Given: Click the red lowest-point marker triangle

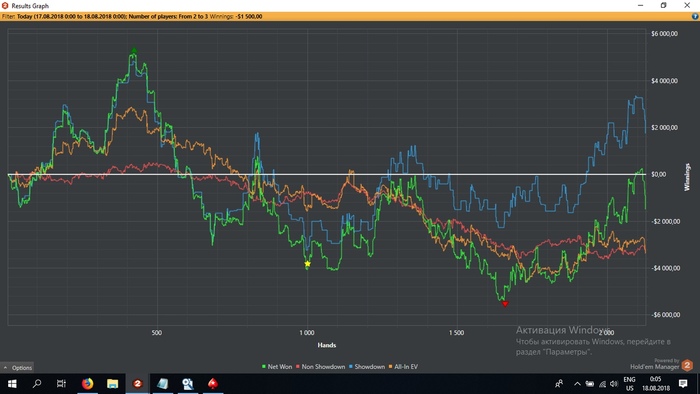Looking at the screenshot, I should 505,304.
